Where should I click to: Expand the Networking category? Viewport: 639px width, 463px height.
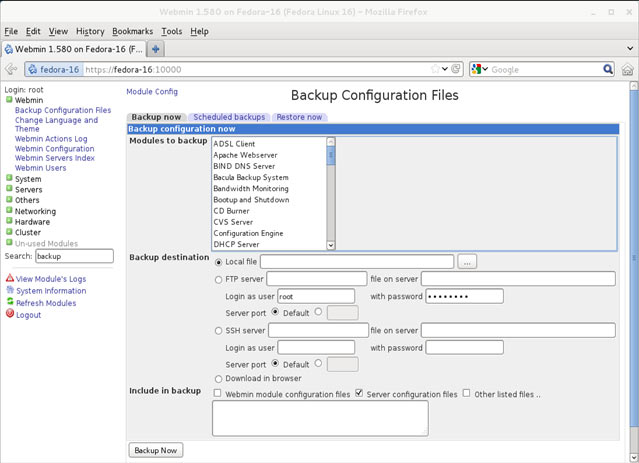click(x=9, y=210)
